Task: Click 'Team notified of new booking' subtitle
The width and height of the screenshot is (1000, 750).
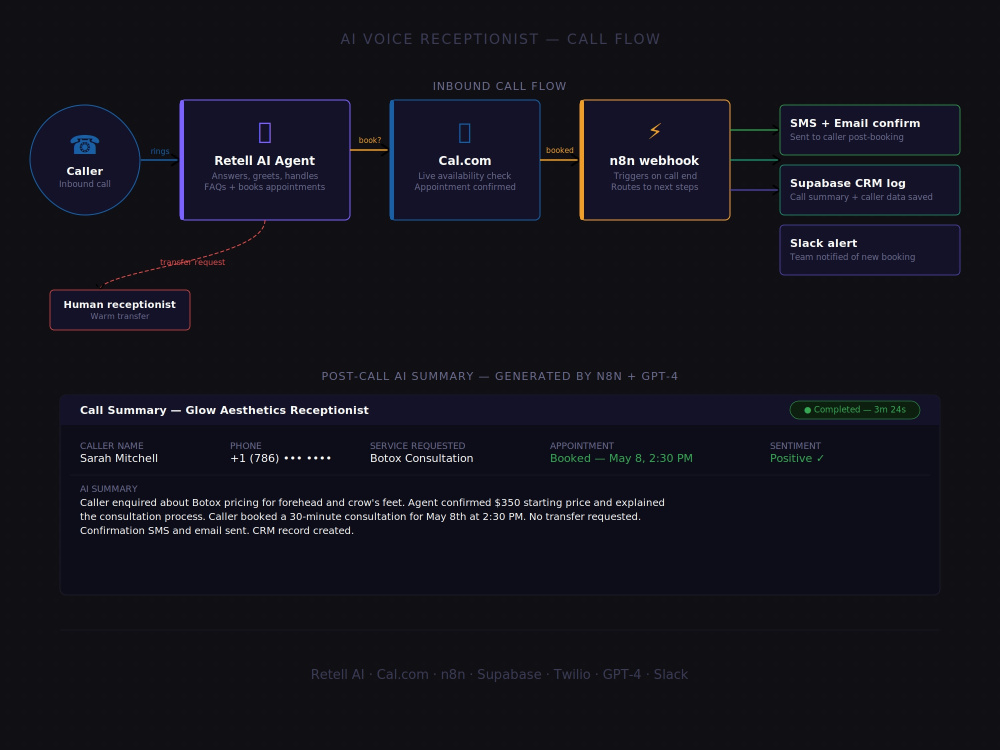Action: [x=852, y=257]
